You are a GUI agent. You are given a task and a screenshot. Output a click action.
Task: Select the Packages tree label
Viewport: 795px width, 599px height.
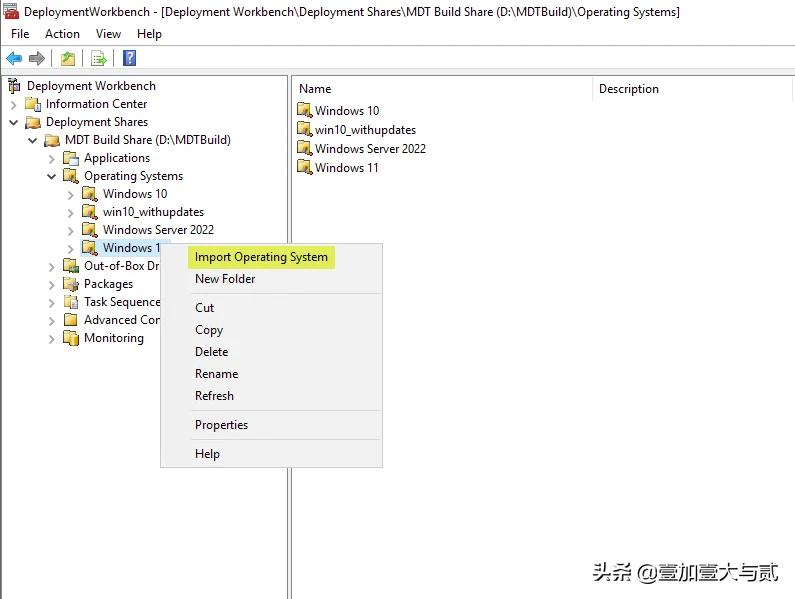[x=109, y=284]
